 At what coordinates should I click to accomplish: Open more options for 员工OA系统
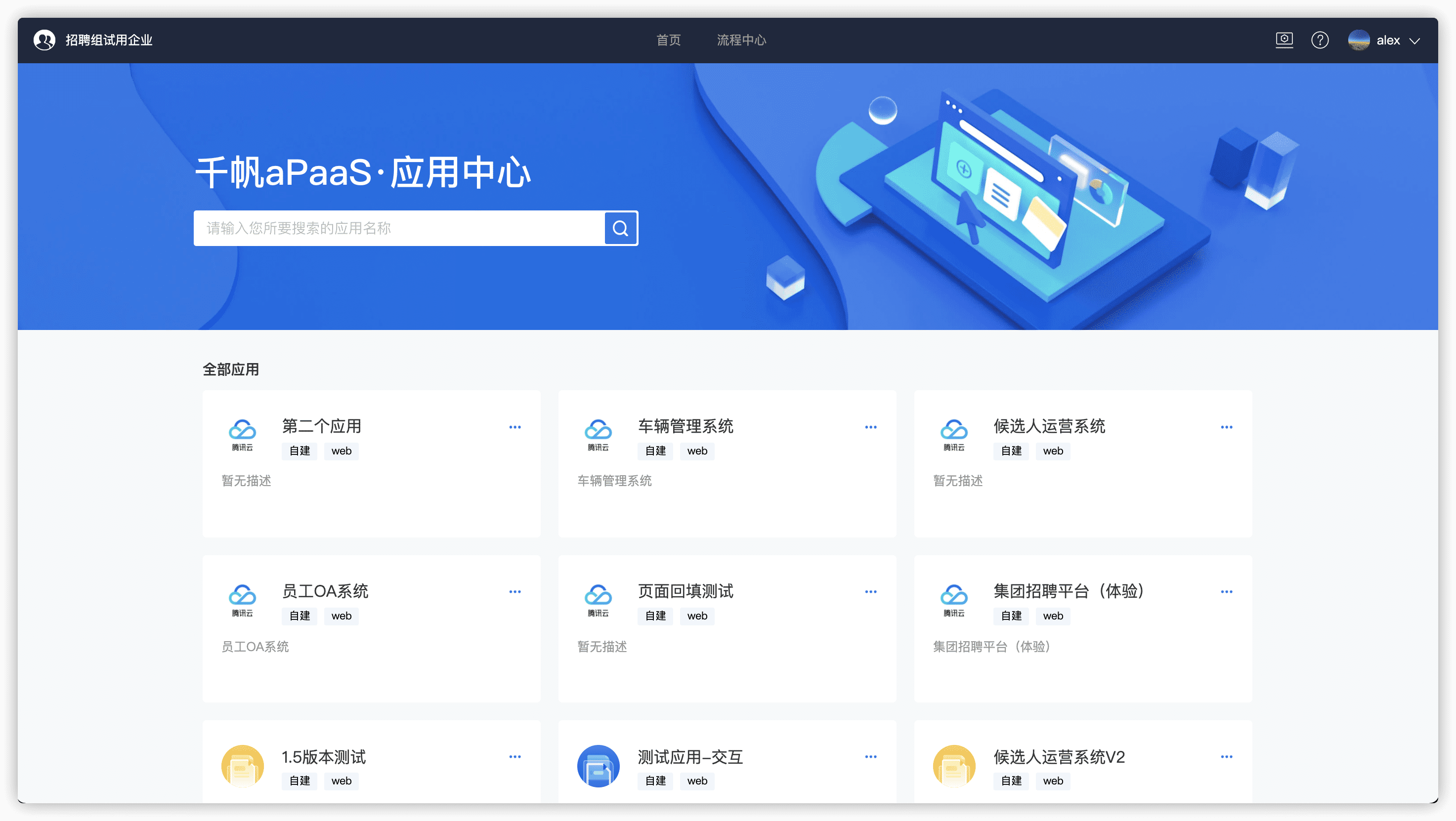[515, 592]
